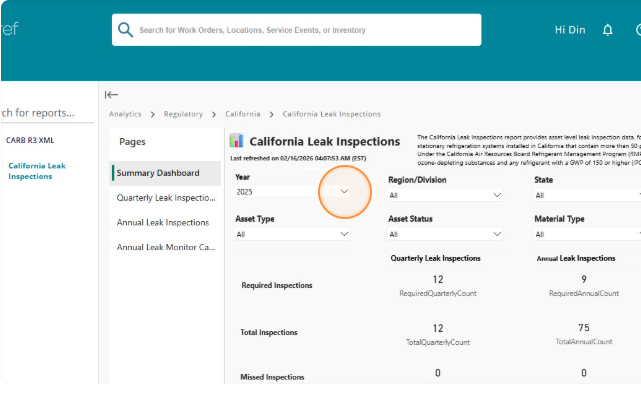Go to California breadcrumb
This screenshot has width=641, height=395.
pyautogui.click(x=243, y=114)
